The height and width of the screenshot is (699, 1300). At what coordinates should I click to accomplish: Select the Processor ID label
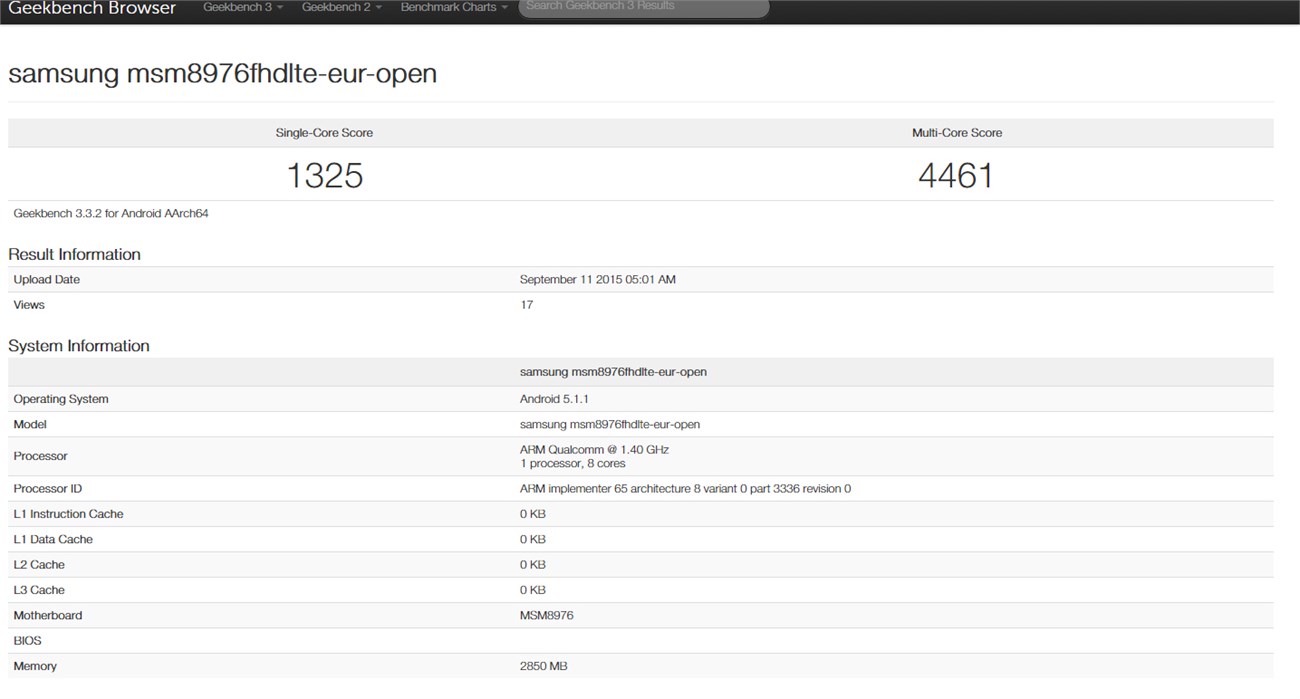(x=48, y=489)
